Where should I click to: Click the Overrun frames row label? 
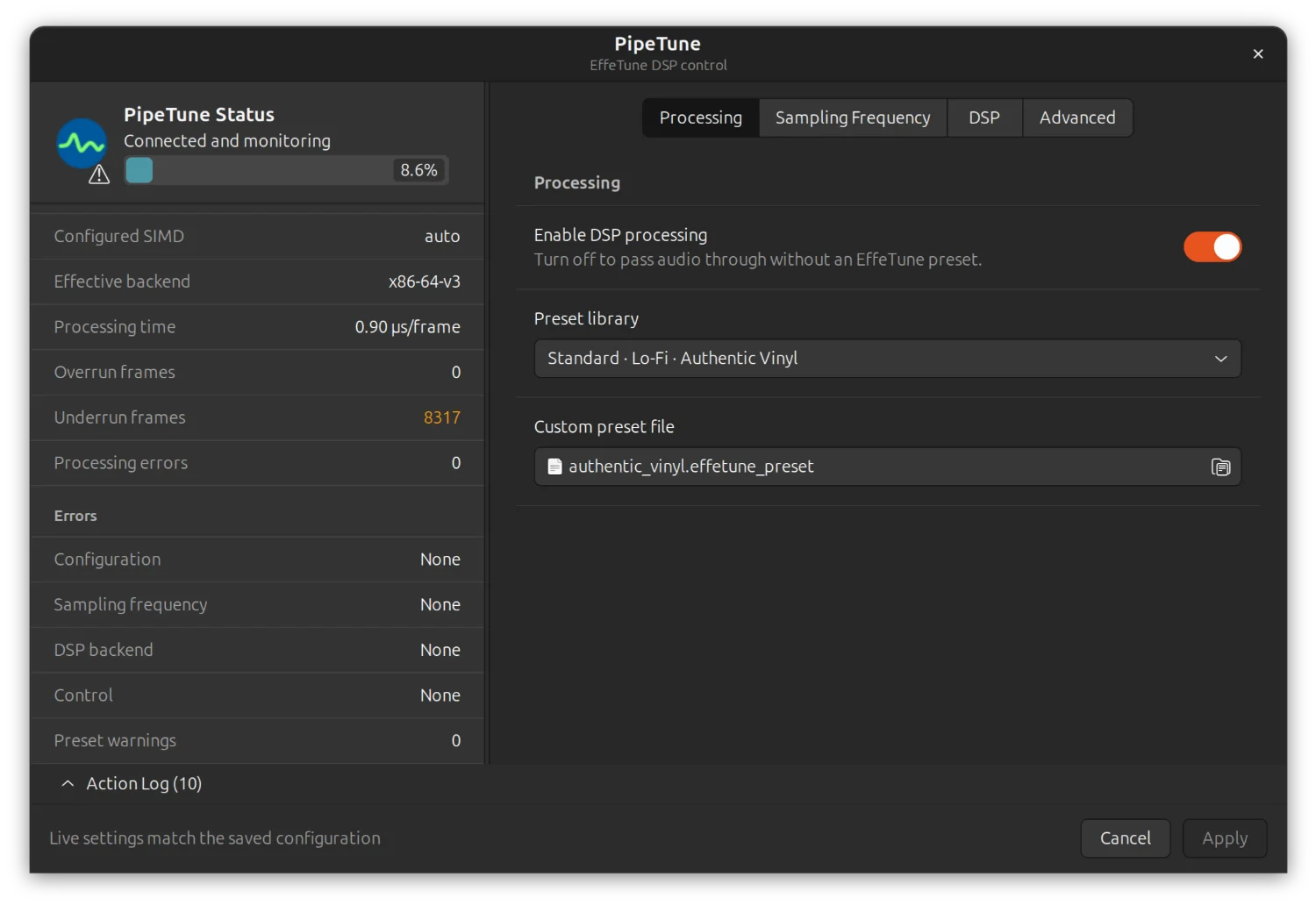114,372
